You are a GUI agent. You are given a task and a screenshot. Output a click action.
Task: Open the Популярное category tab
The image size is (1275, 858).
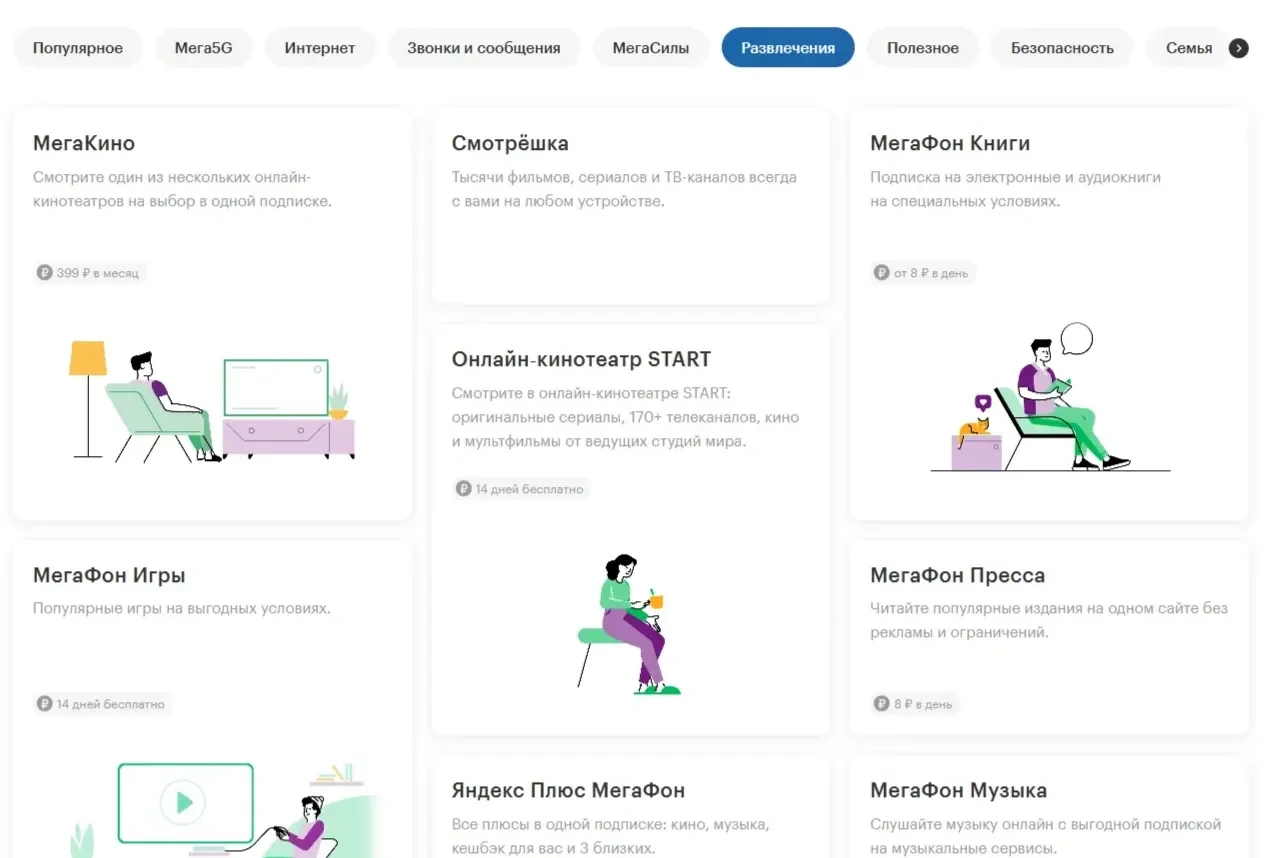pos(78,48)
